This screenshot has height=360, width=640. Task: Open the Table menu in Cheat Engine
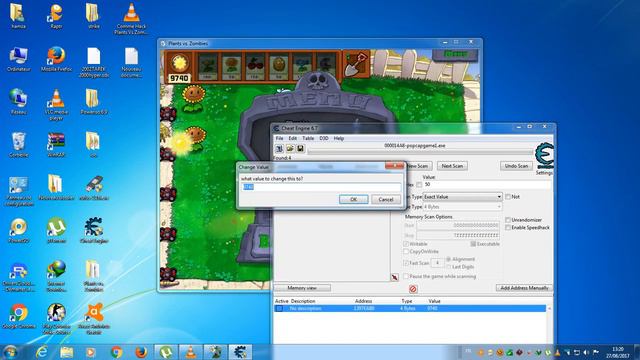click(308, 138)
